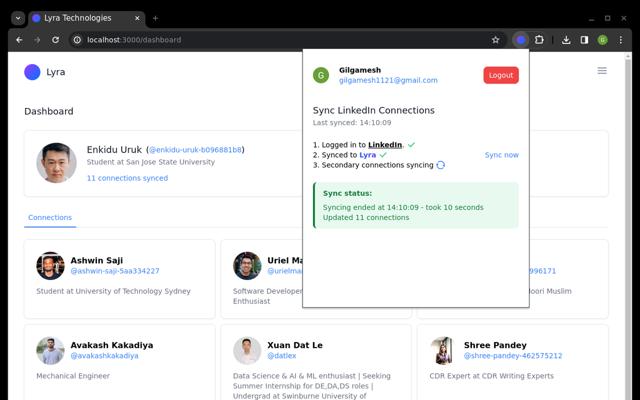Click the Xuan Dat Le name

(295, 345)
